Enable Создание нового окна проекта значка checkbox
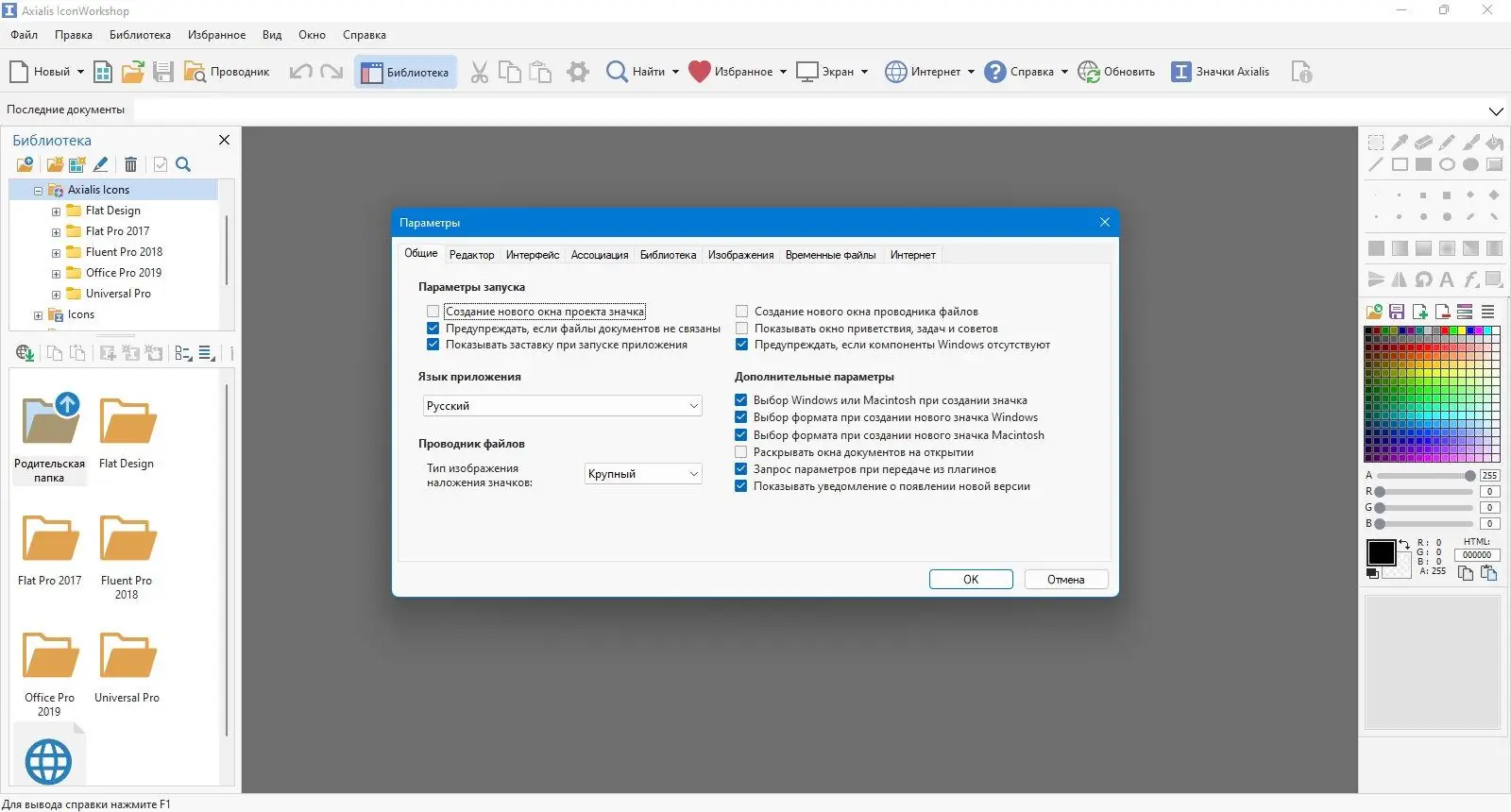 click(433, 312)
